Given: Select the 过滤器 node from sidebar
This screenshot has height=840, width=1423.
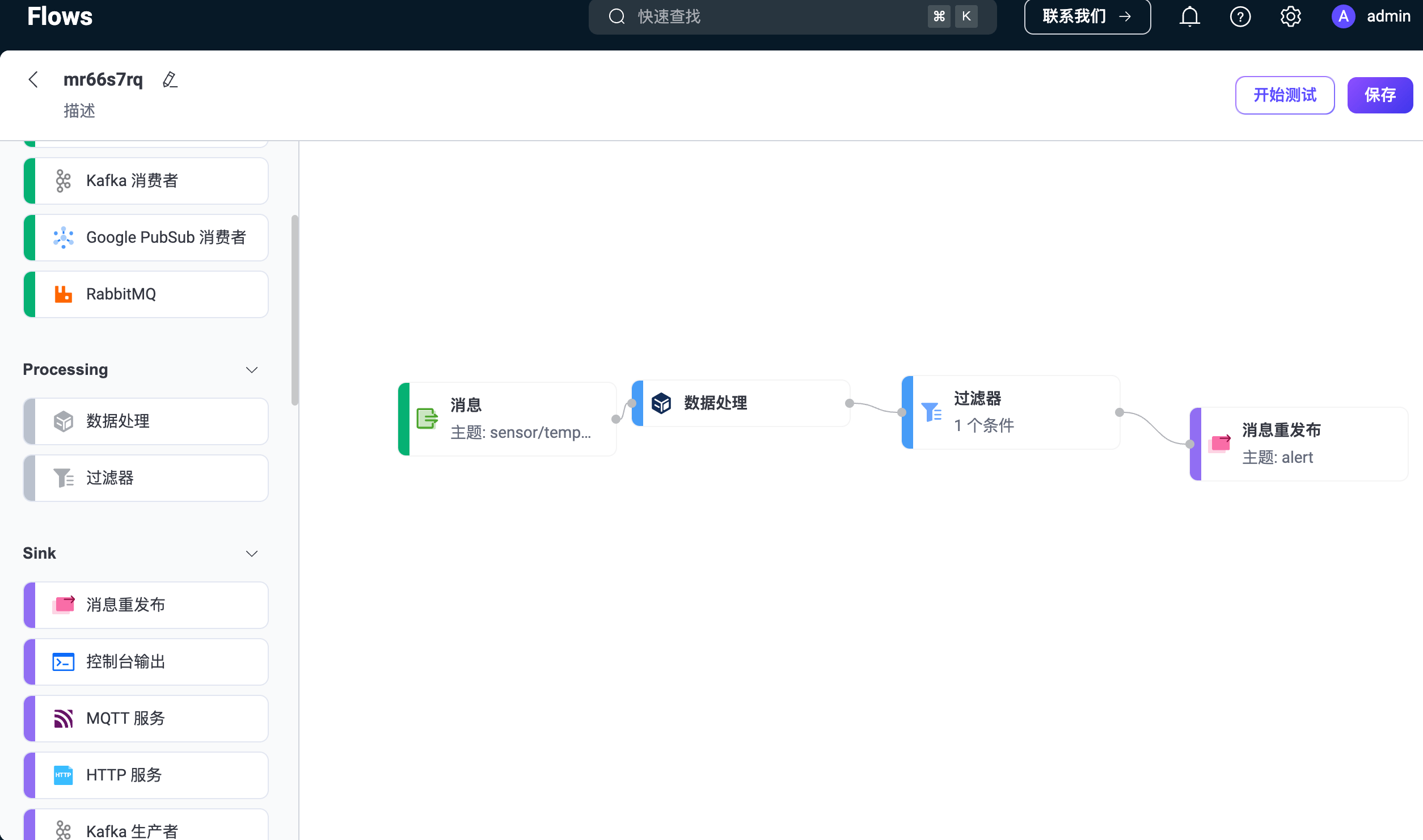Looking at the screenshot, I should pyautogui.click(x=145, y=478).
